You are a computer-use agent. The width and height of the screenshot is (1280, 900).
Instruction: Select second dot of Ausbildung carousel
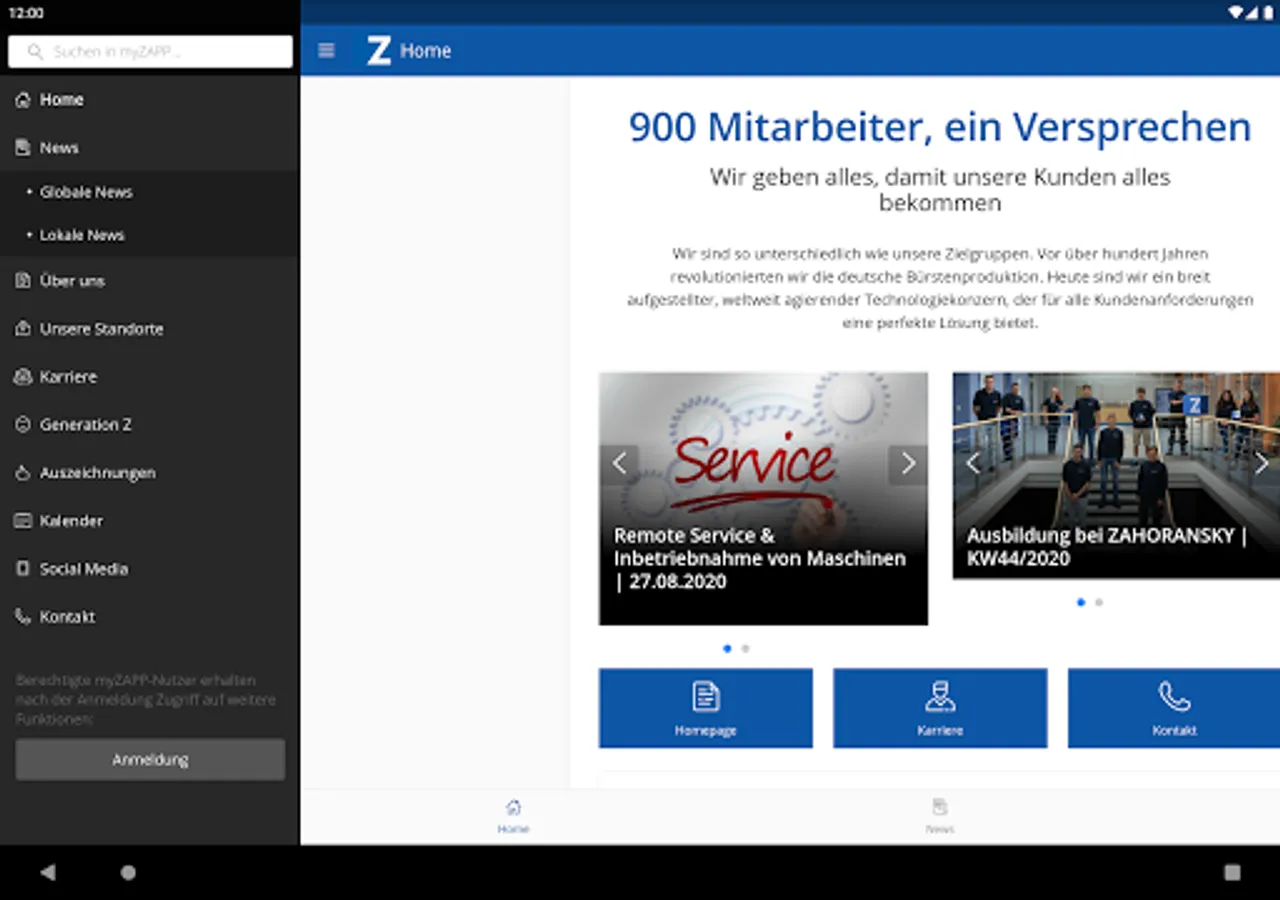[x=1099, y=602]
